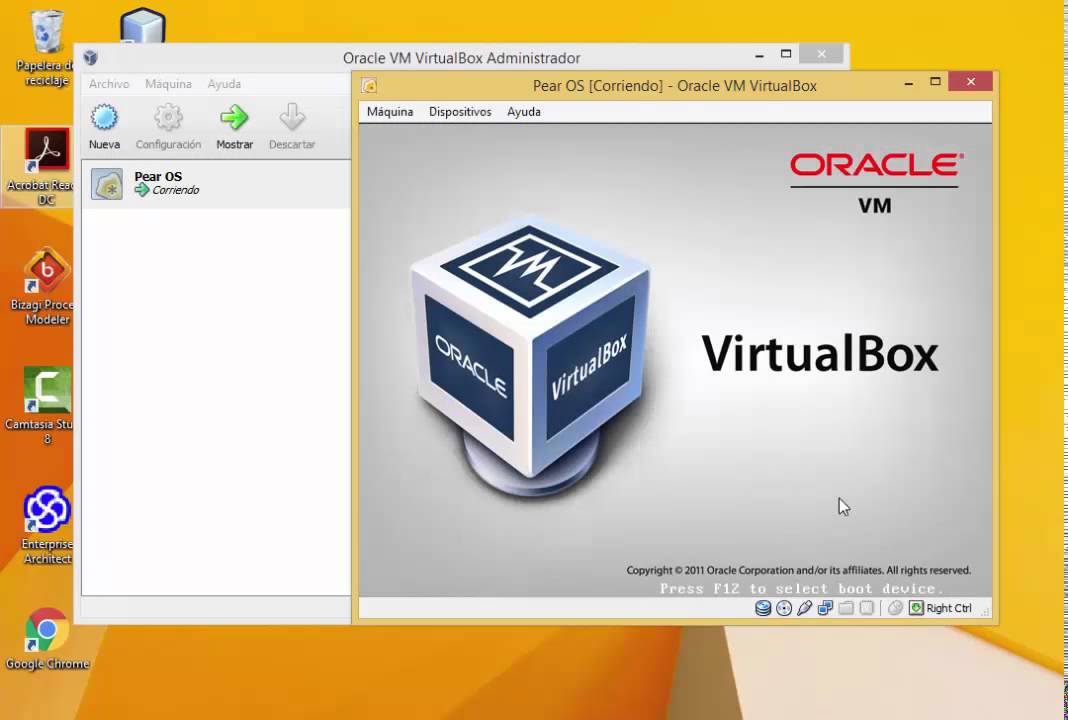Click the host key green arrow icon
Viewport: 1068px width, 720px height.
tap(916, 608)
